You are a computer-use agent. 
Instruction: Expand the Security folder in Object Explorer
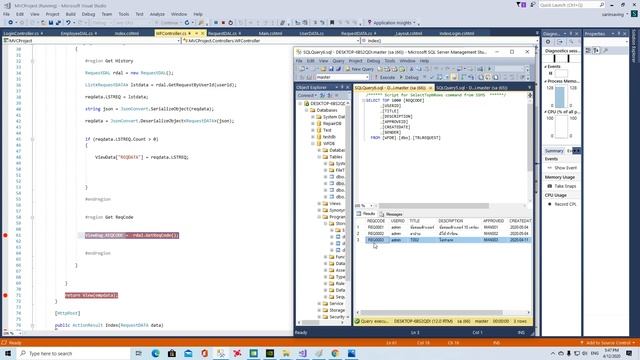pyautogui.click(x=320, y=317)
